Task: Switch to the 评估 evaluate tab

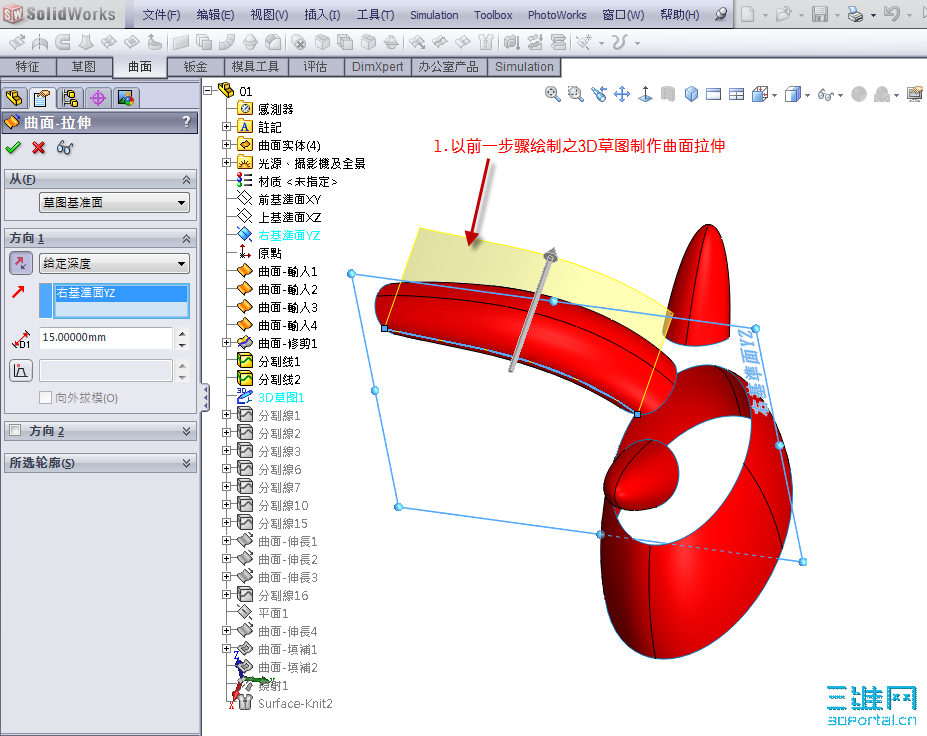Action: (x=315, y=67)
